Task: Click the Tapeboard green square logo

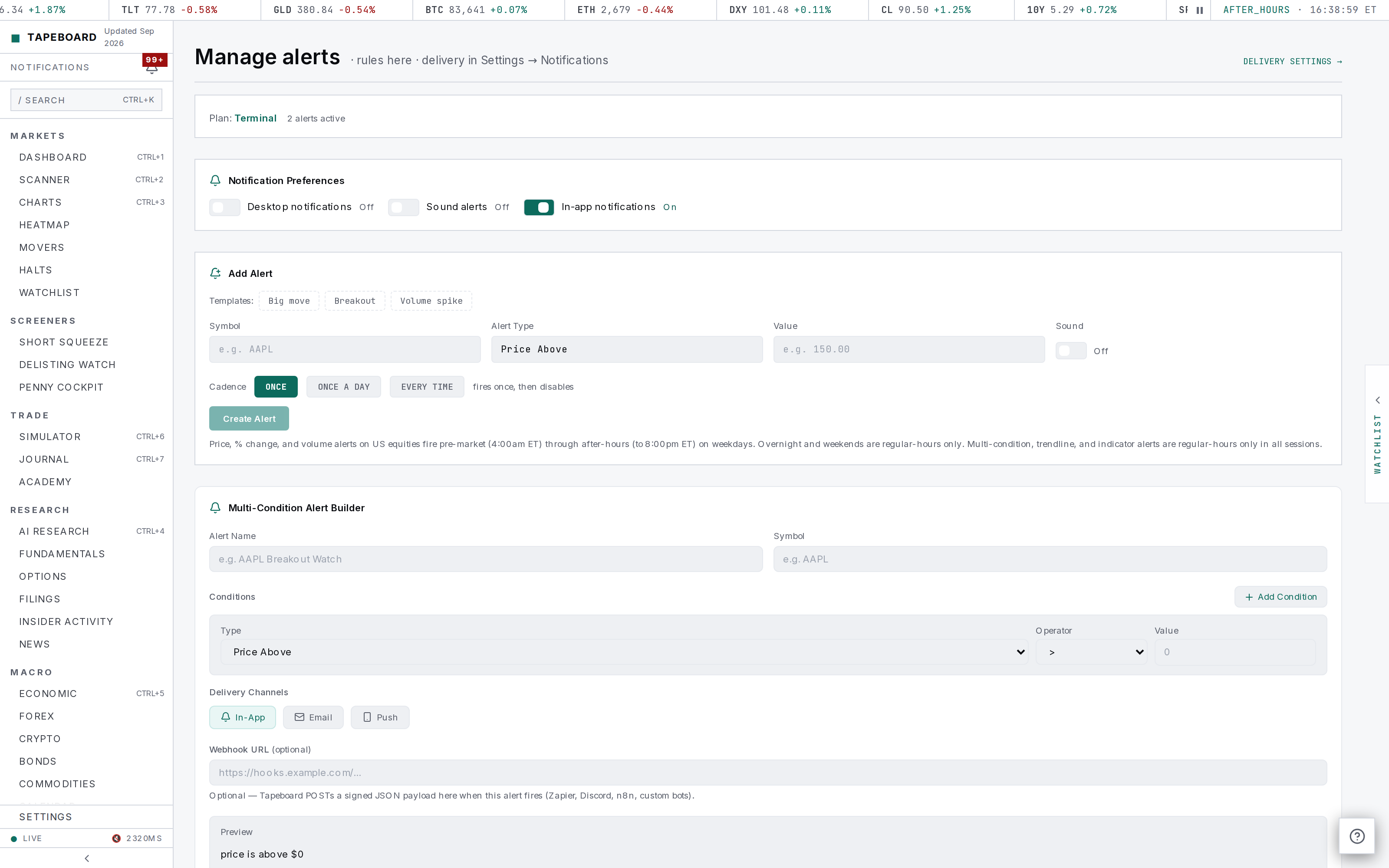Action: pos(16,38)
